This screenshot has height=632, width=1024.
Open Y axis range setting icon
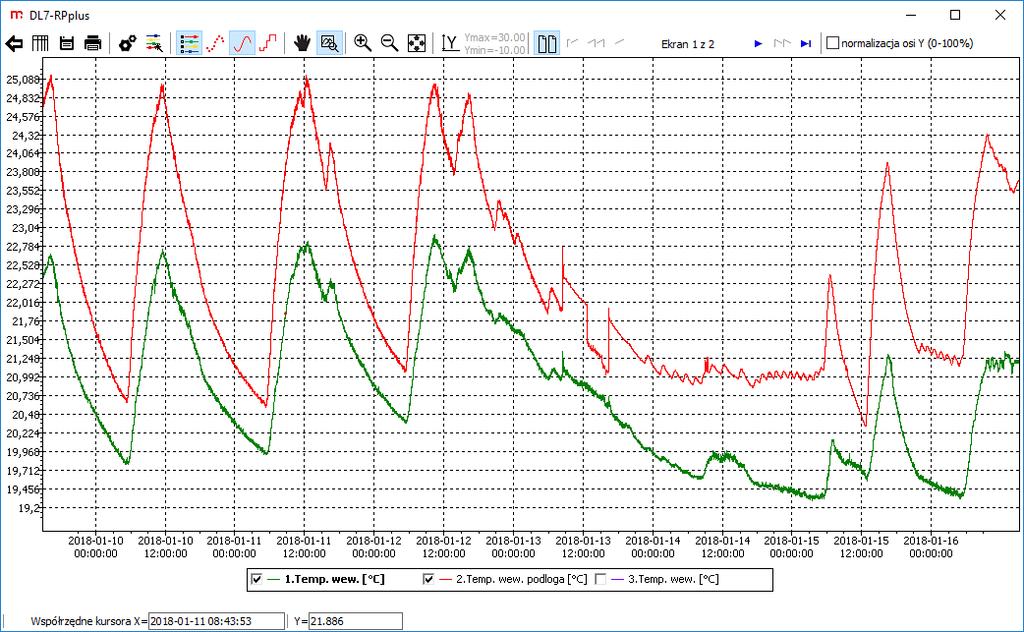click(449, 44)
